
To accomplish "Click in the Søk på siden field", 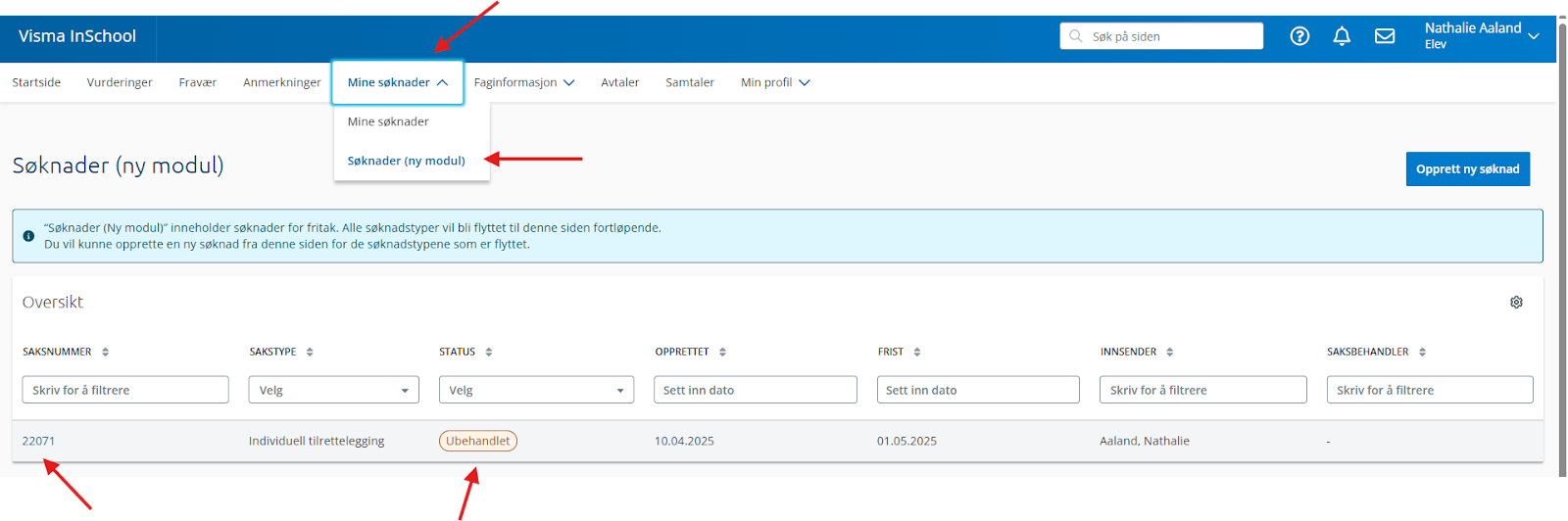I will 1161,36.
